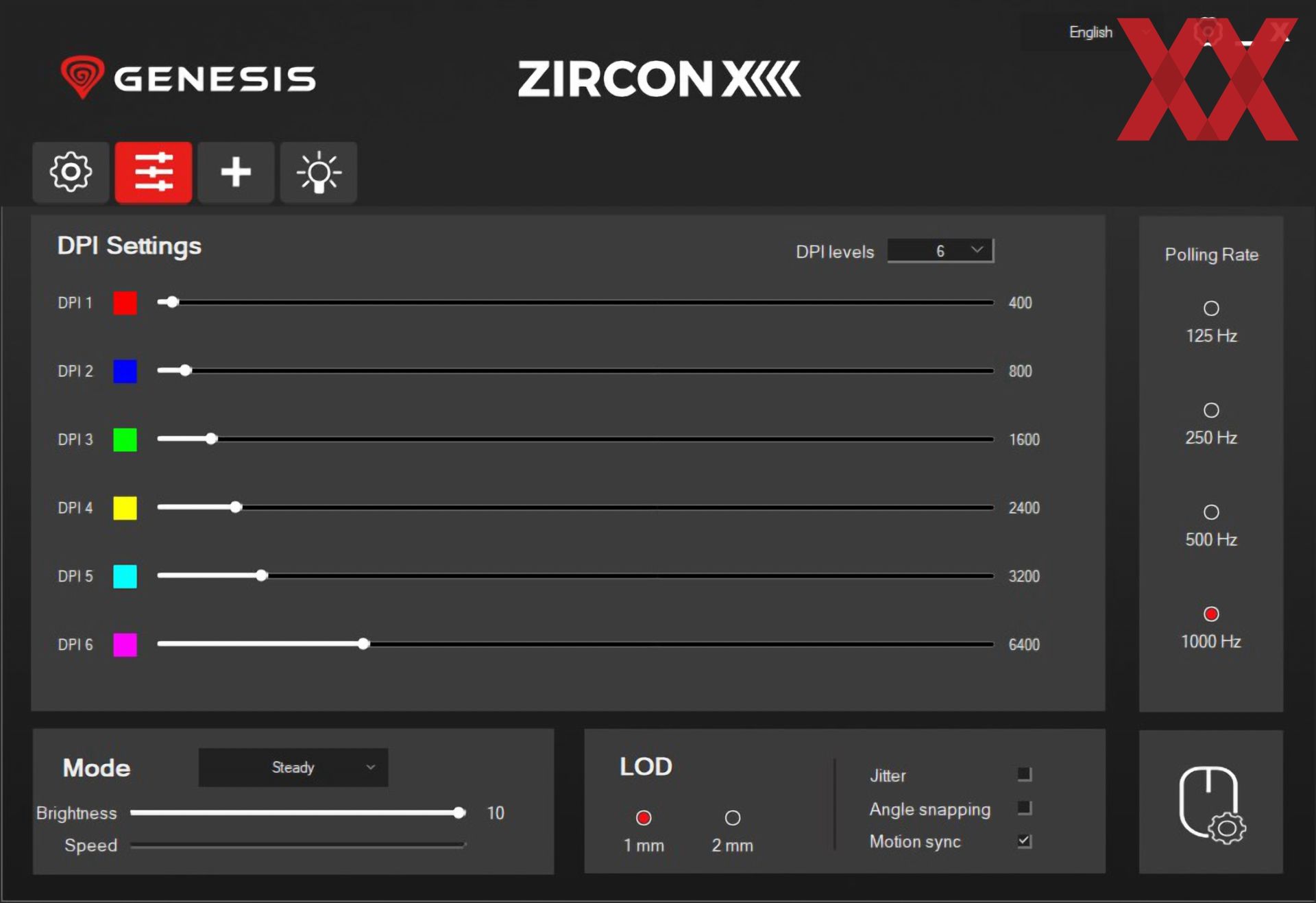Click the green DPI 3 color swatch
The width and height of the screenshot is (1316, 903).
point(125,440)
